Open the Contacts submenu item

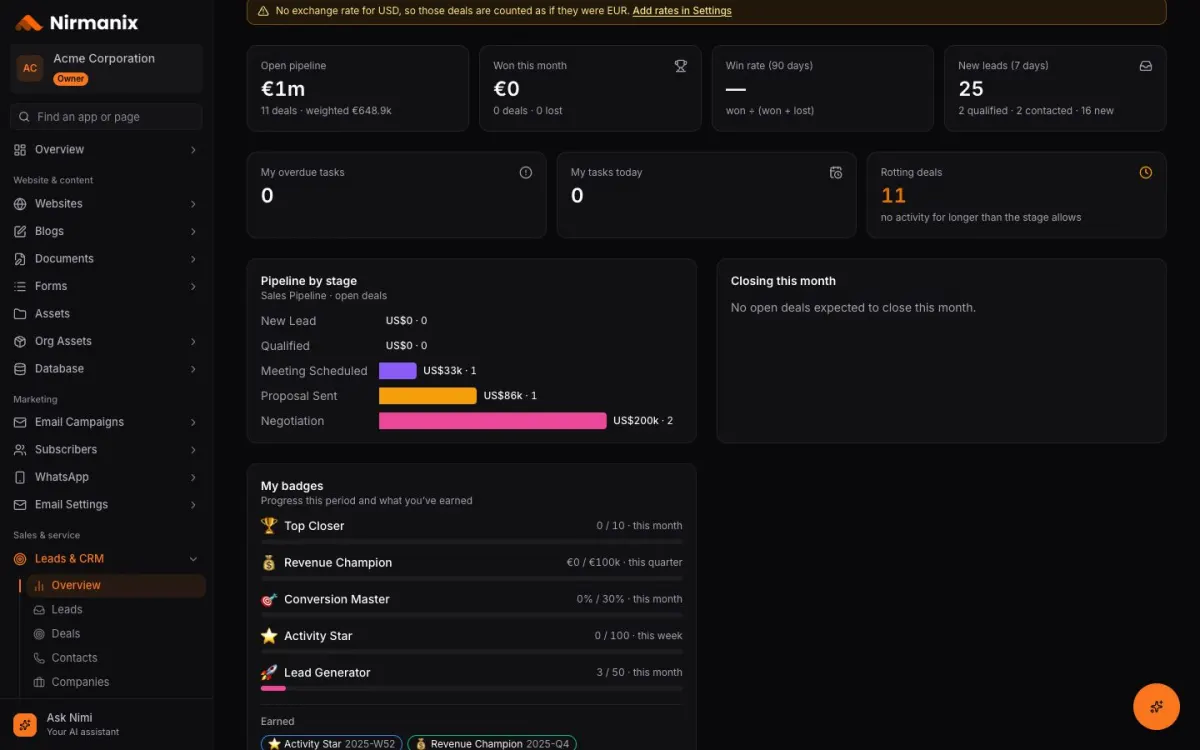116,658
